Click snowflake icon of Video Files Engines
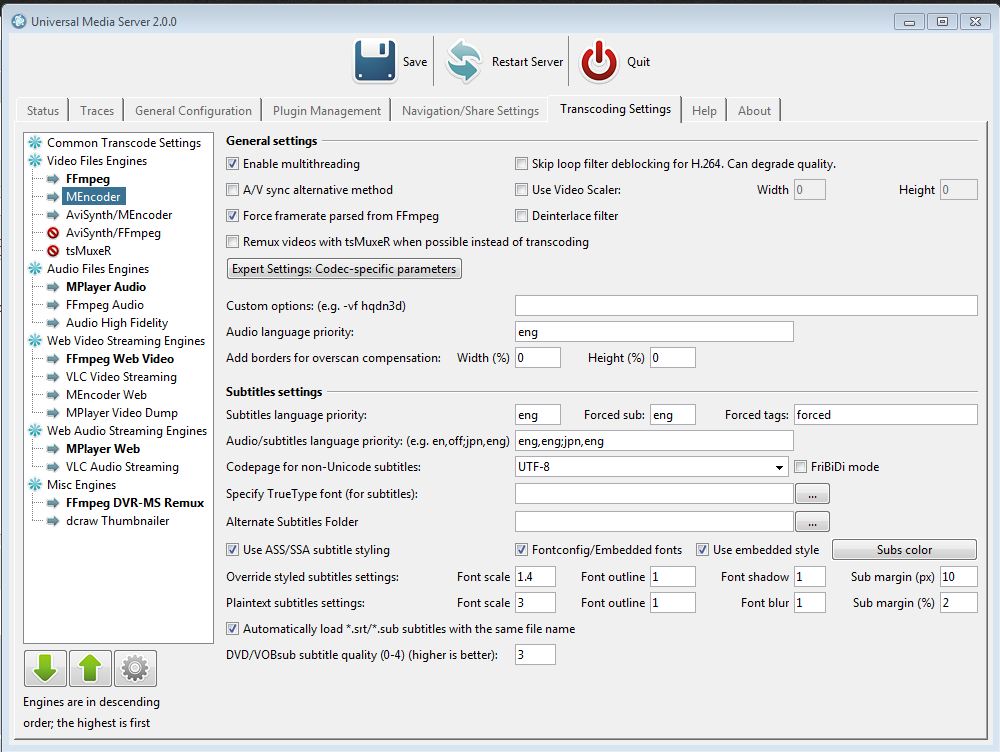1000x752 pixels. click(35, 160)
